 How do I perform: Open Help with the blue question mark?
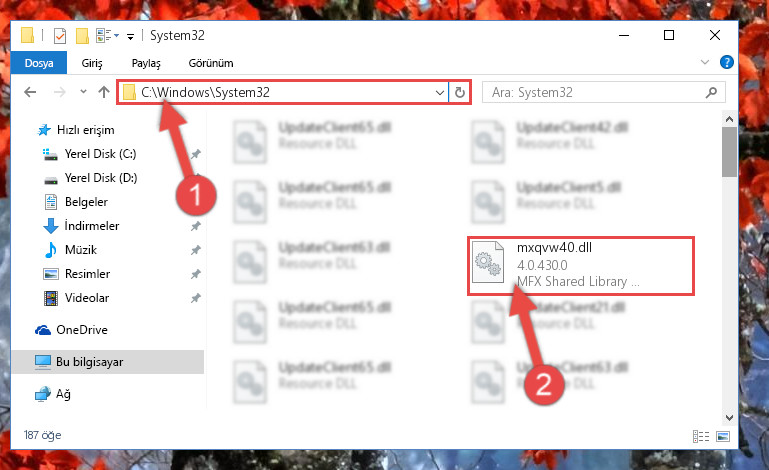pos(726,62)
